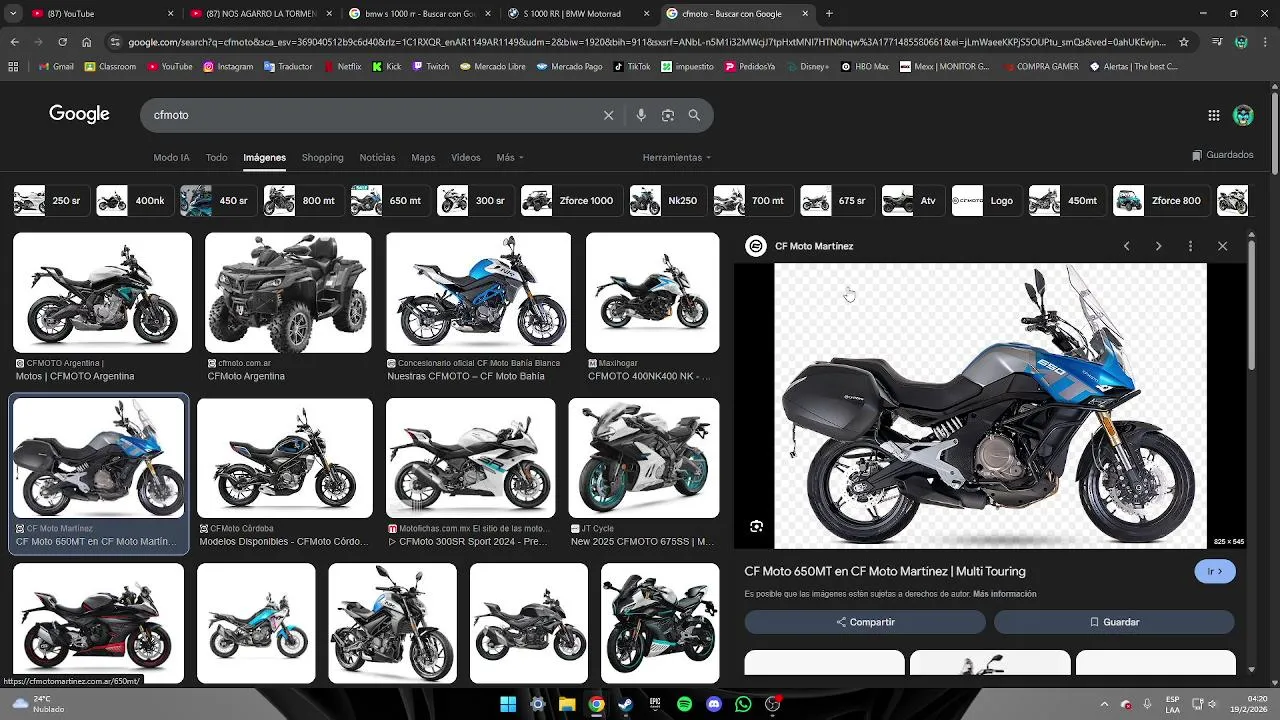Expand the Más dropdown
1280x720 pixels.
click(510, 158)
